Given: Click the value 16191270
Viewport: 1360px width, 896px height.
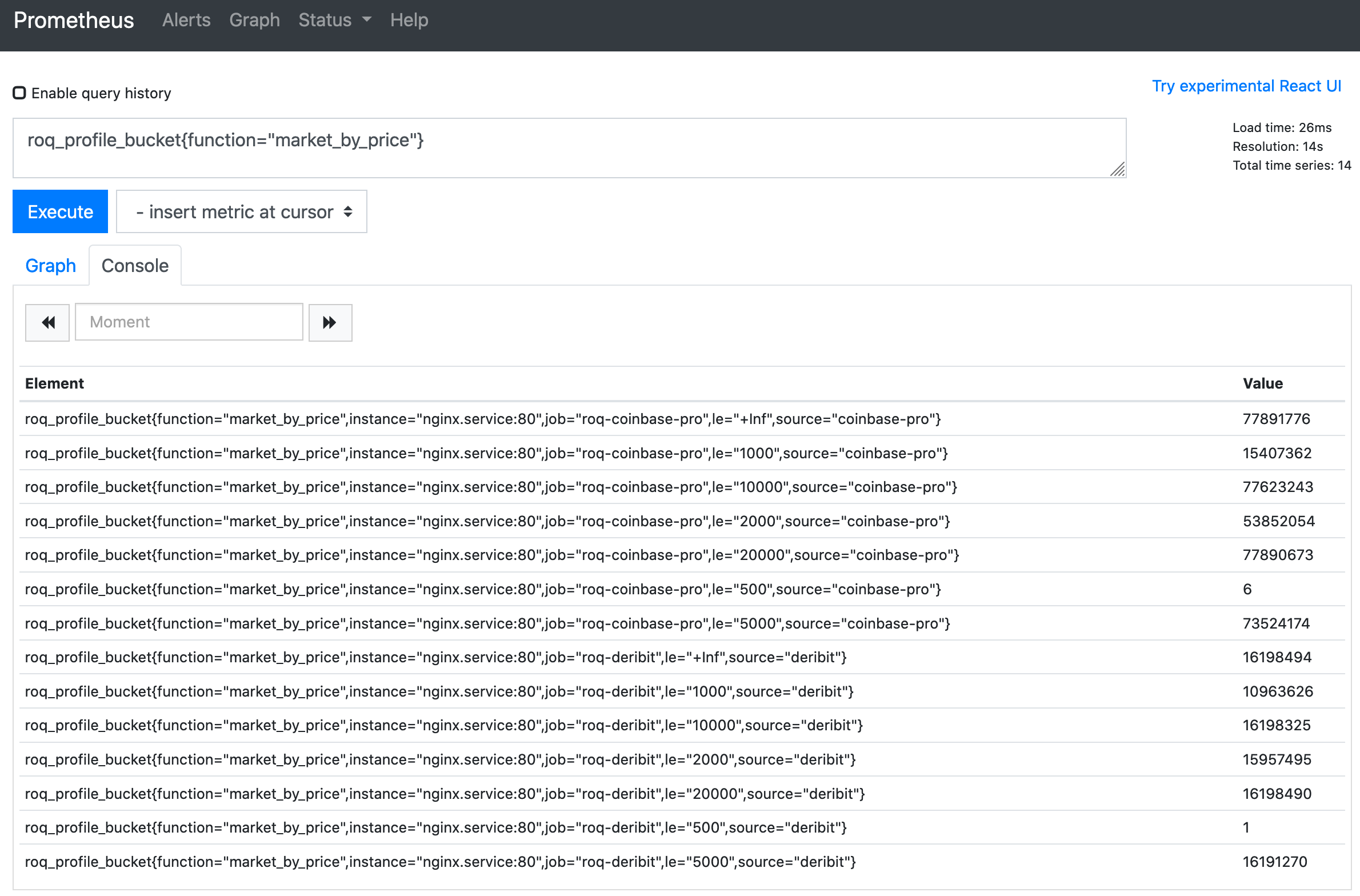Looking at the screenshot, I should [1275, 862].
